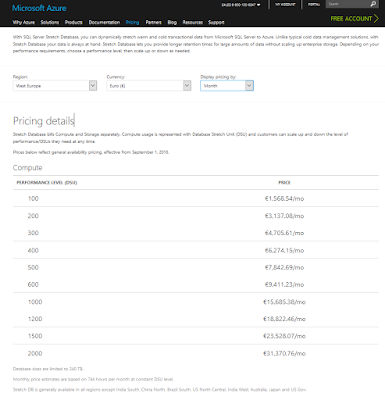
Task: Click the Price column header
Action: pos(284,183)
